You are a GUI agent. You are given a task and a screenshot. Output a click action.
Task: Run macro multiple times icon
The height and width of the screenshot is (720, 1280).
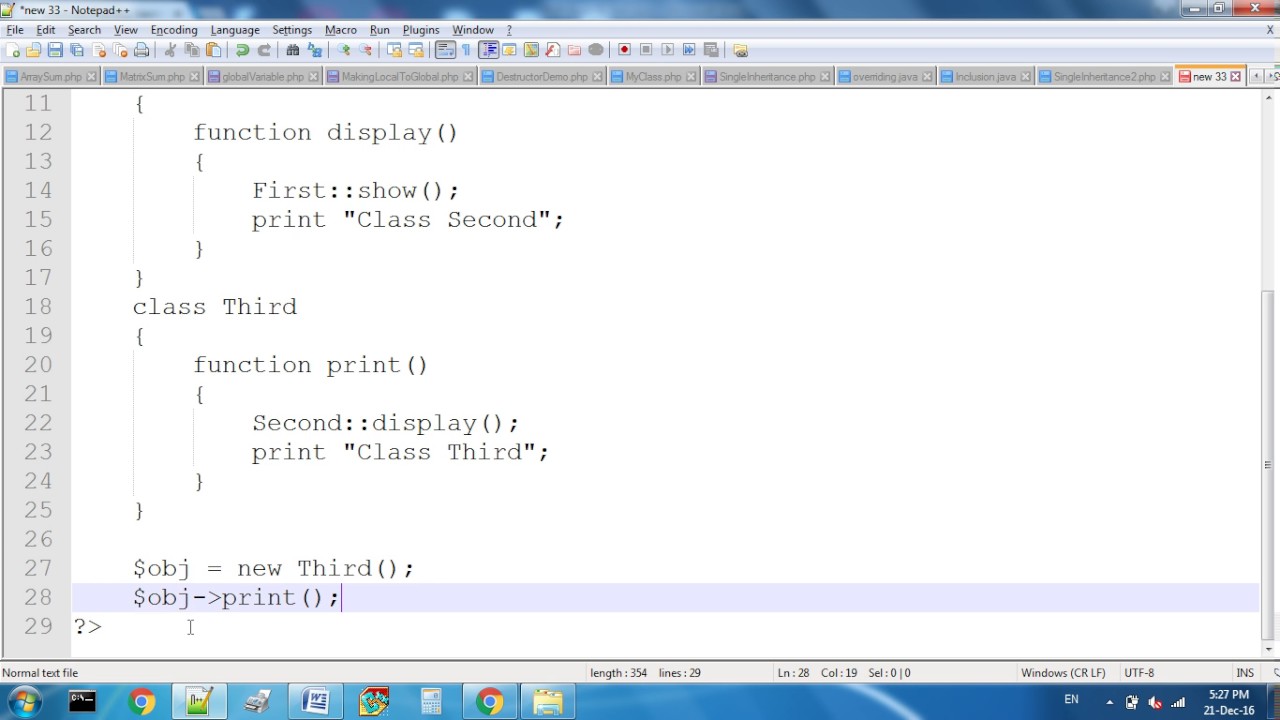(x=689, y=50)
